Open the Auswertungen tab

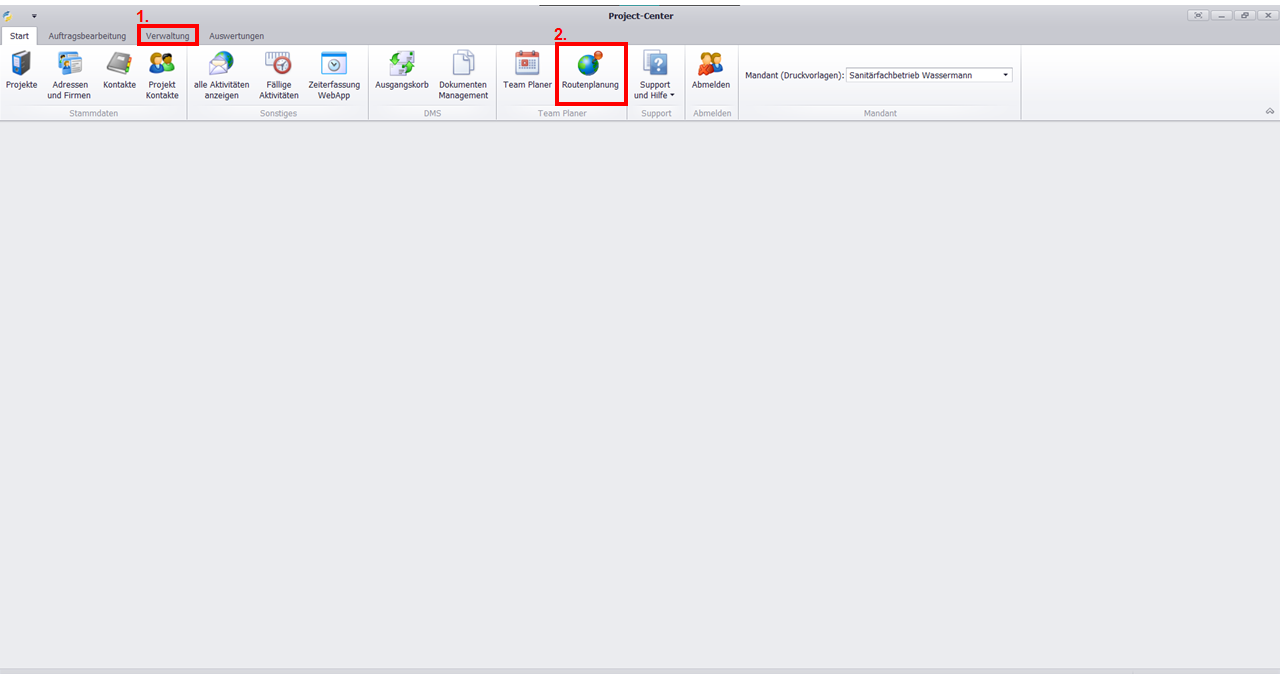point(236,36)
